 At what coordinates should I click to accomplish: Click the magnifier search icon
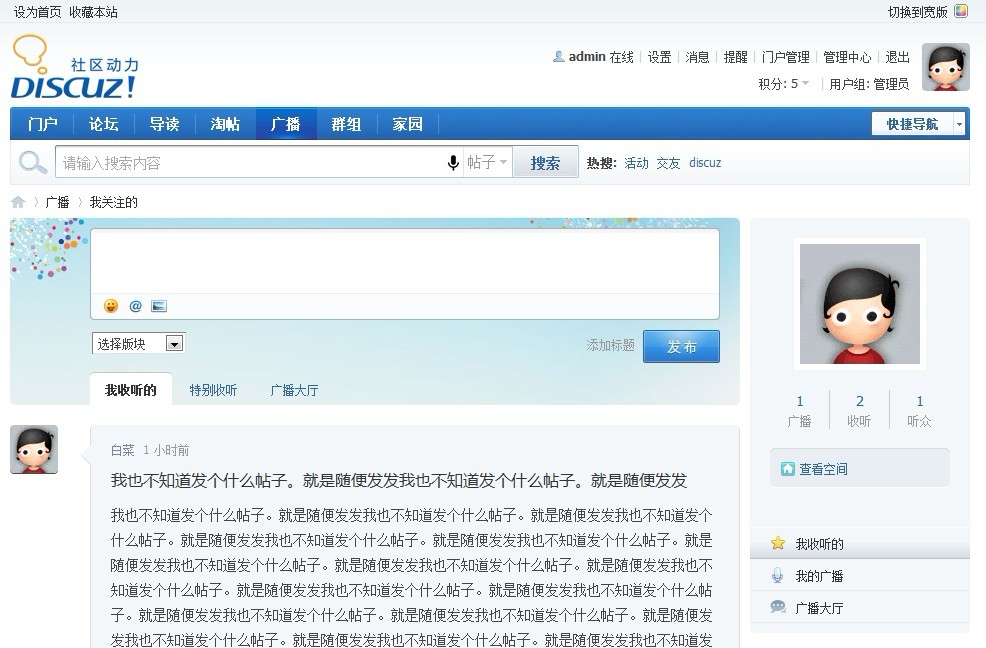coord(32,162)
